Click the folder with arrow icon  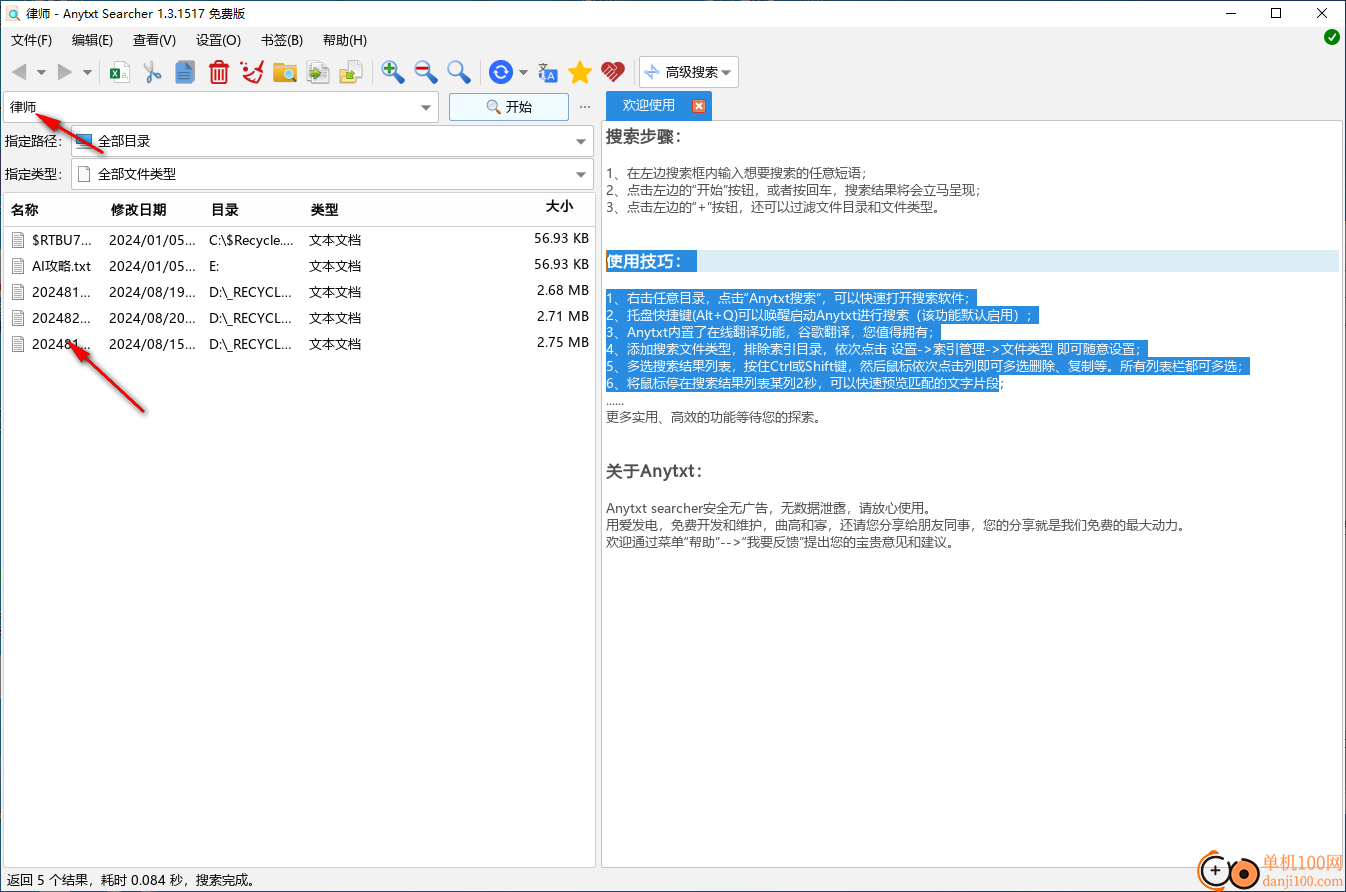point(351,72)
